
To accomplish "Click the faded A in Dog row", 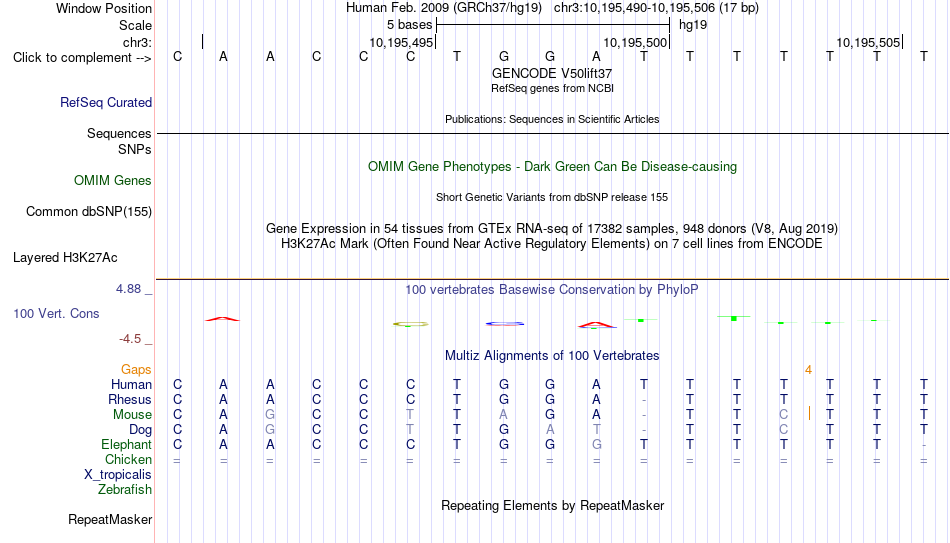I will tap(550, 430).
